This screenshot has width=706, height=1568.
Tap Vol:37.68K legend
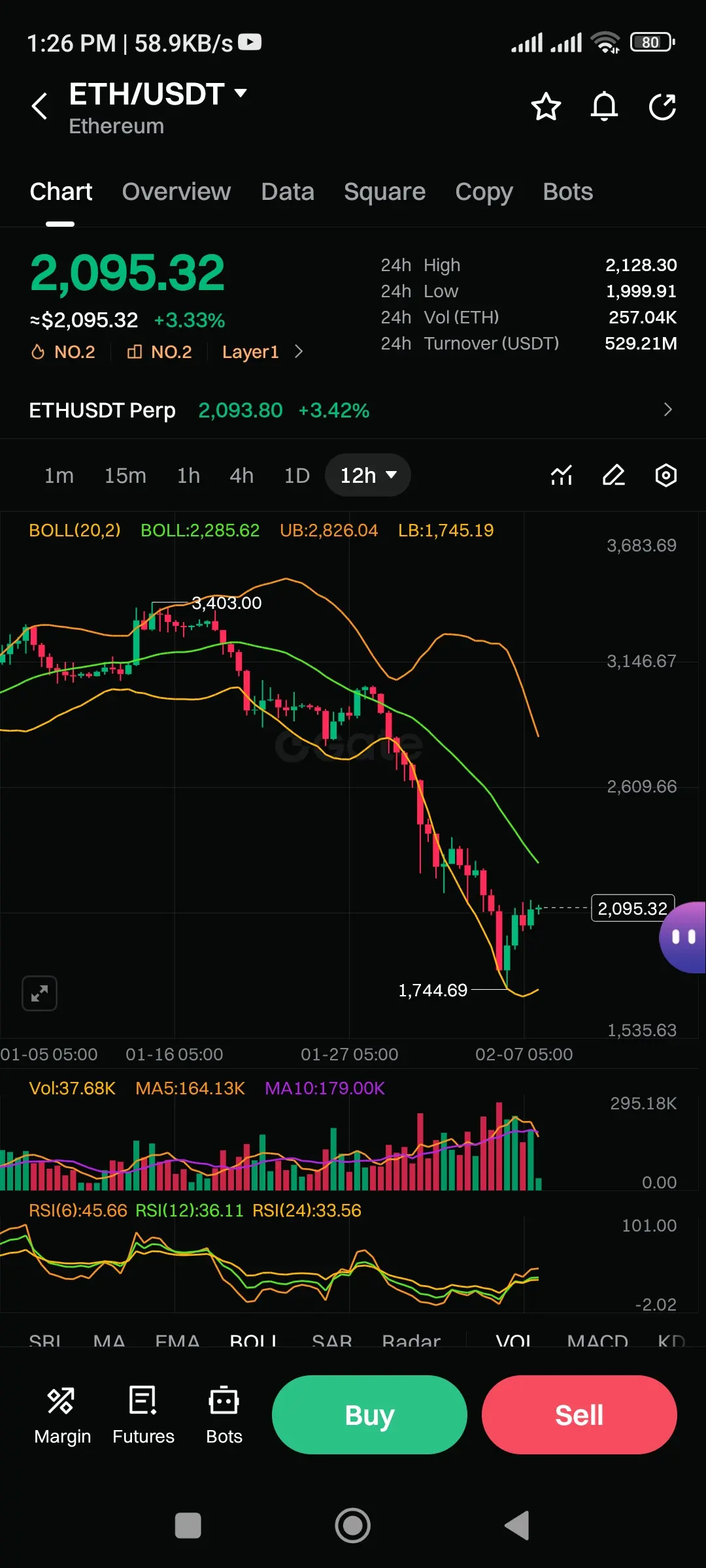(72, 1088)
